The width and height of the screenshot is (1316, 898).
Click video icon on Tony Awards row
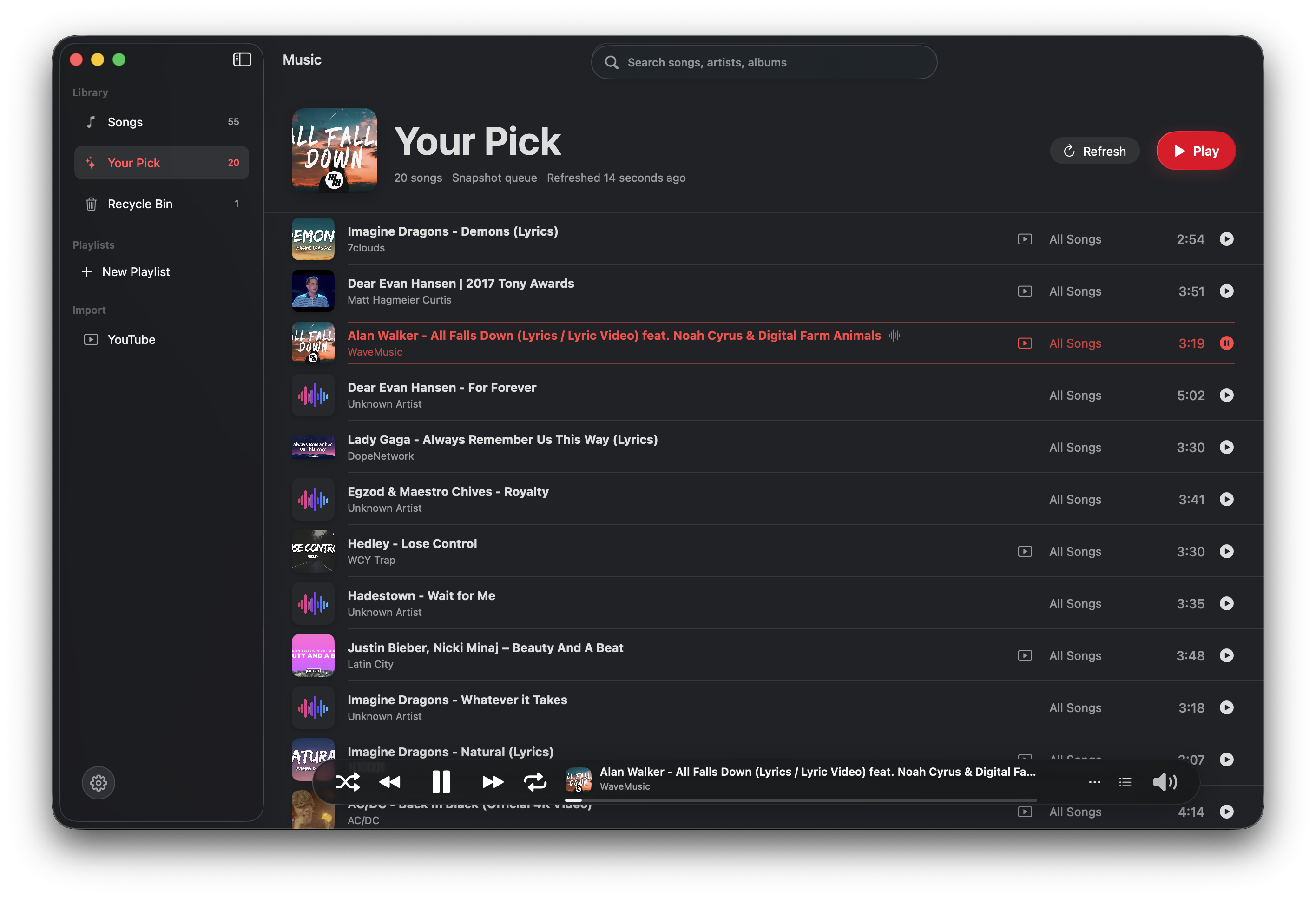tap(1024, 291)
